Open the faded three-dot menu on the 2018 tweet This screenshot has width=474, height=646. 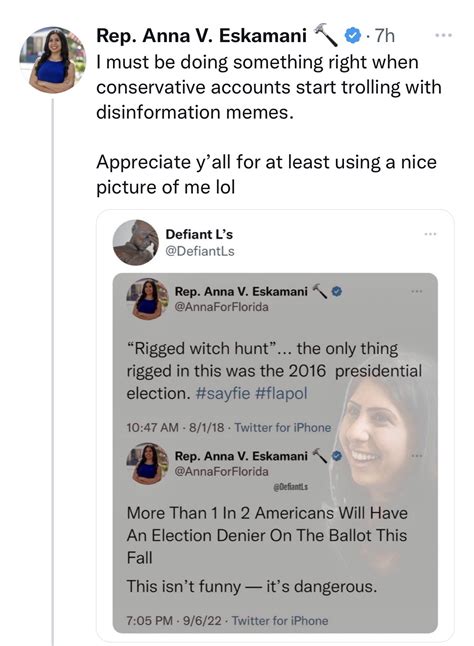tap(416, 291)
